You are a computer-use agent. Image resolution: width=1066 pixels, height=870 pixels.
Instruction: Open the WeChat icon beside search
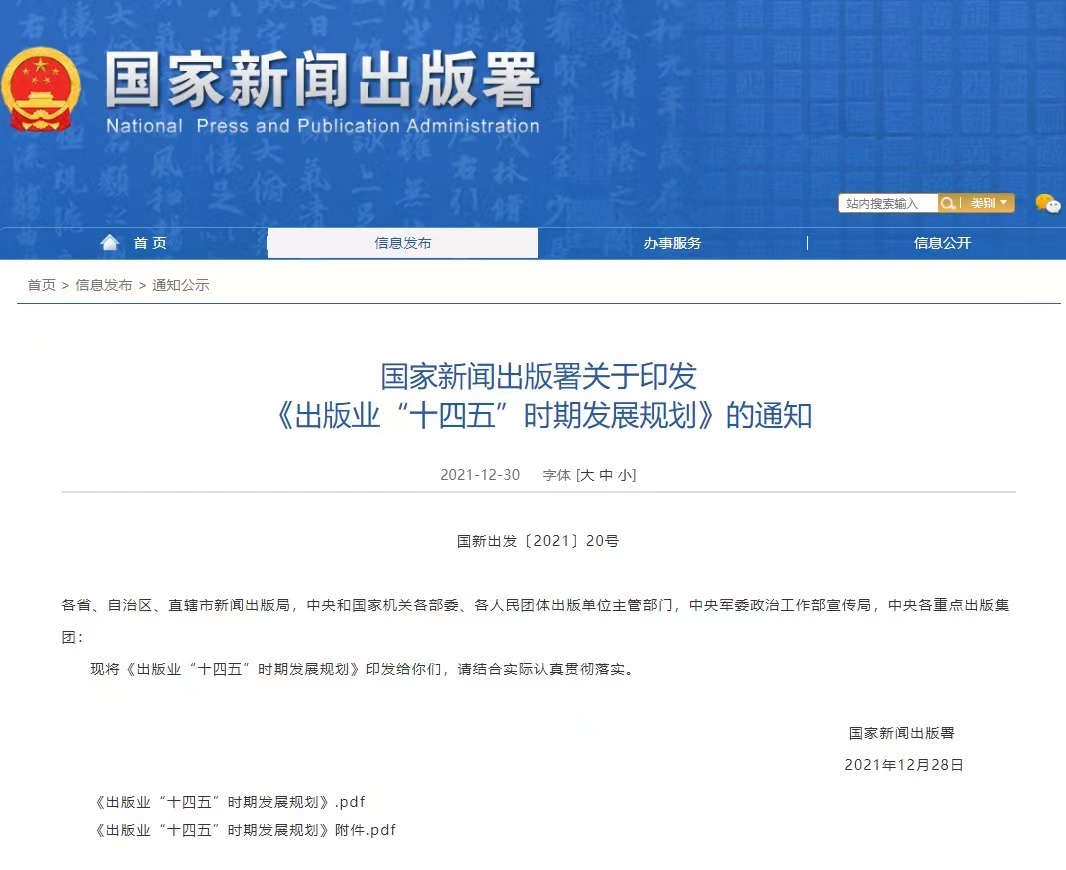tap(1048, 203)
